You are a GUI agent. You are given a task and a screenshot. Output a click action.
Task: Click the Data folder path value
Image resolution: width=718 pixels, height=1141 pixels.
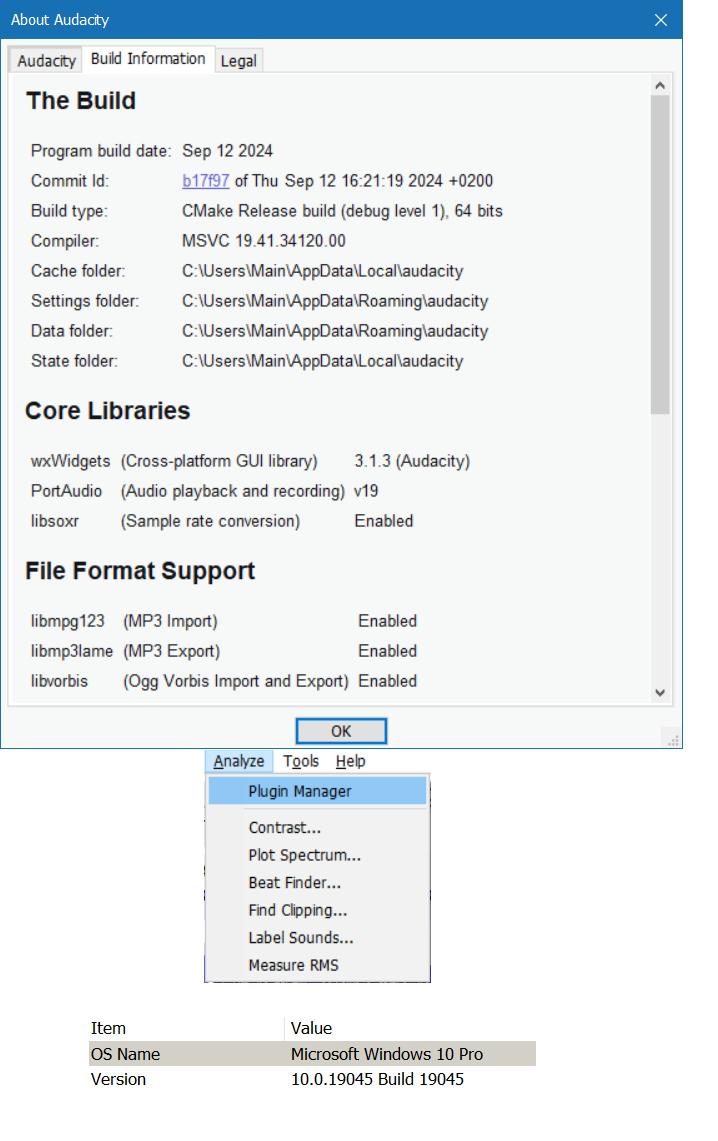point(335,331)
